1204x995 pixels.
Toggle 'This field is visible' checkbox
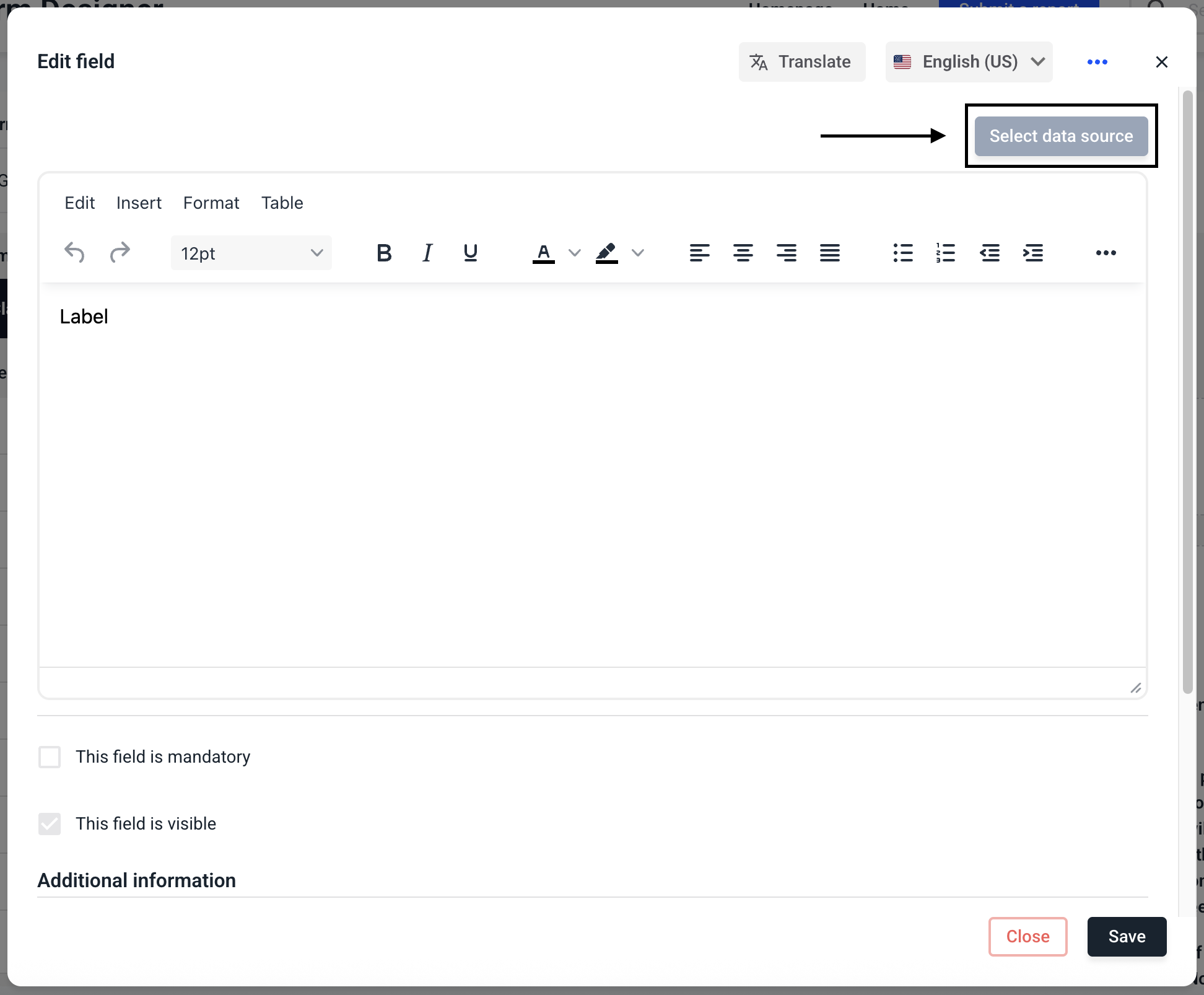[50, 824]
